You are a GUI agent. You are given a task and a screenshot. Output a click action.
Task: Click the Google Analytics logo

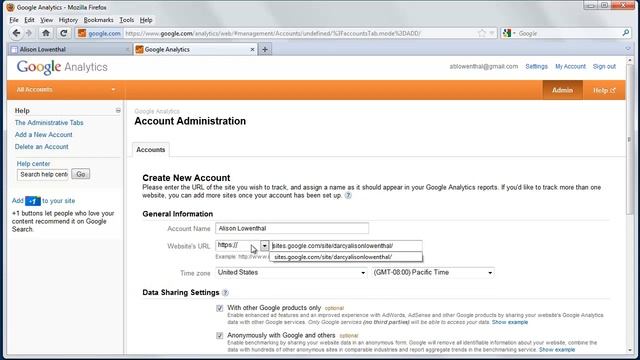click(x=62, y=67)
